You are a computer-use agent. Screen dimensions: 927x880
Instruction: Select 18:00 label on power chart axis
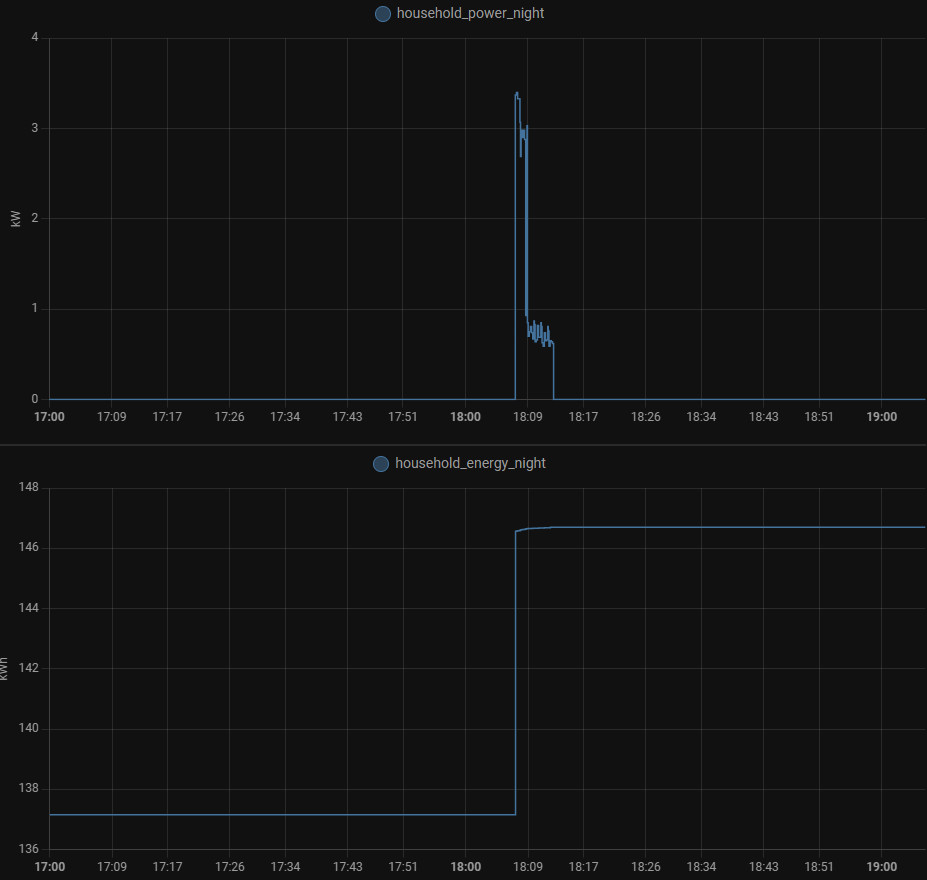(465, 417)
